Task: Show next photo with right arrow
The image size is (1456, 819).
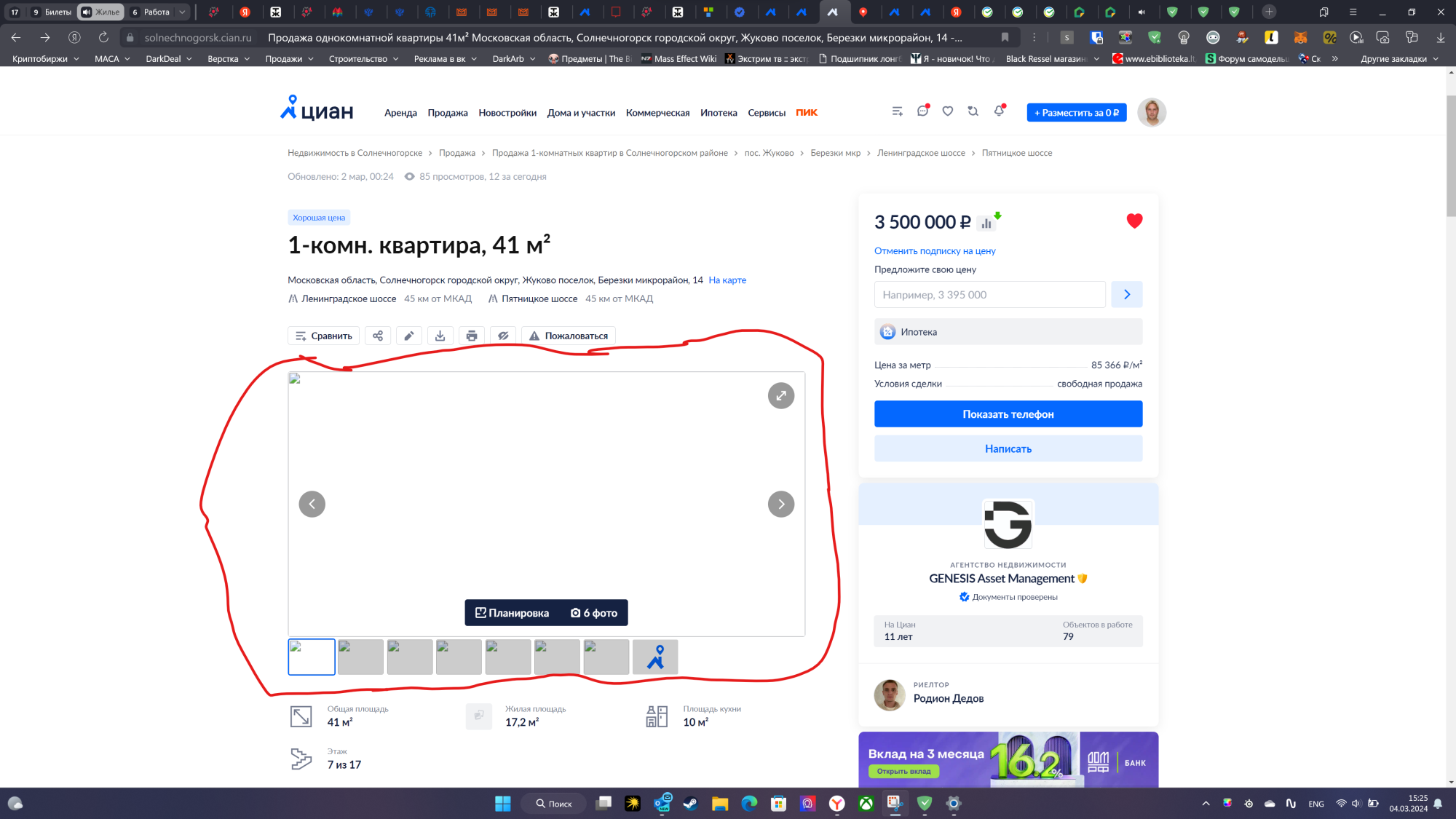Action: point(780,504)
